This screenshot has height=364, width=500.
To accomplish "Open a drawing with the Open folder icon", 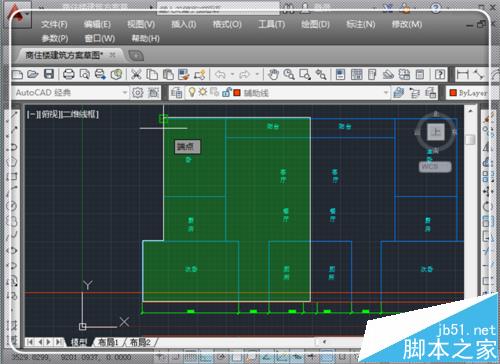I will coord(33,74).
